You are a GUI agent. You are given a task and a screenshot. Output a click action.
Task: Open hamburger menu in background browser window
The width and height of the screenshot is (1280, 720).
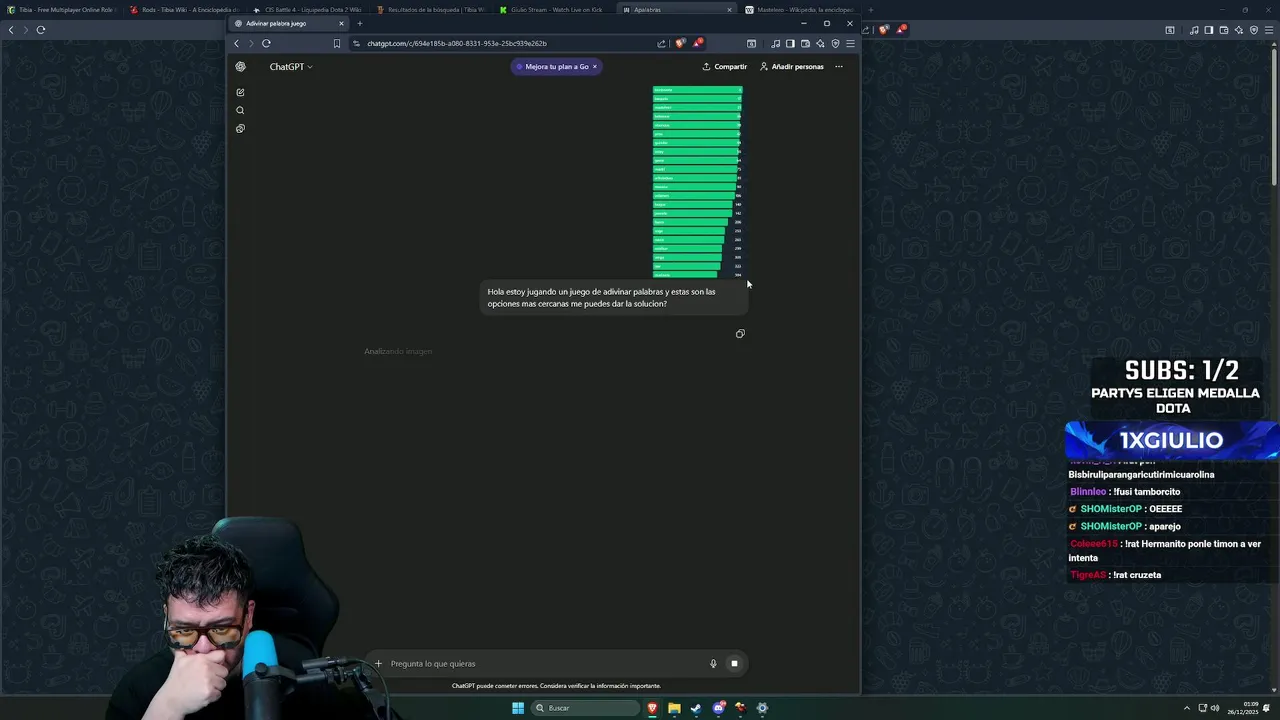pos(1269,30)
